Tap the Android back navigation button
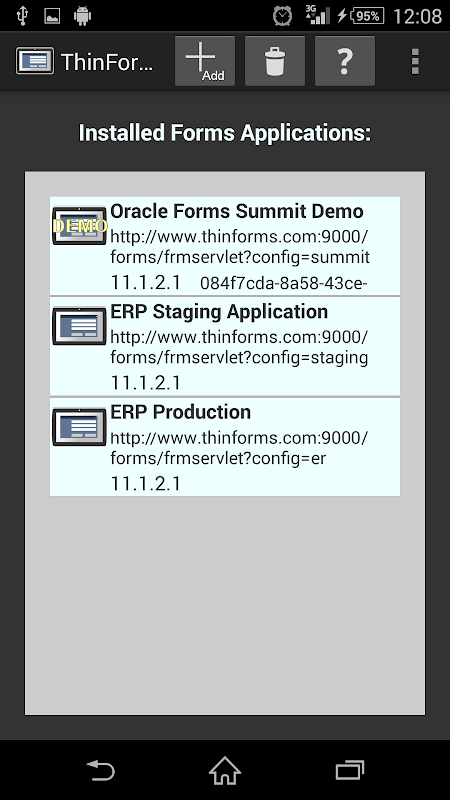Image resolution: width=450 pixels, height=800 pixels. [101, 770]
